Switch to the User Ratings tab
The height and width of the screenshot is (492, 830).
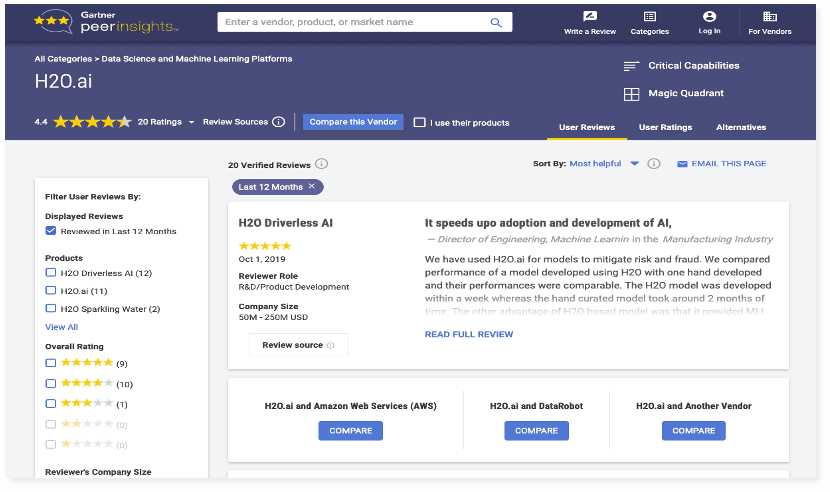coord(665,127)
